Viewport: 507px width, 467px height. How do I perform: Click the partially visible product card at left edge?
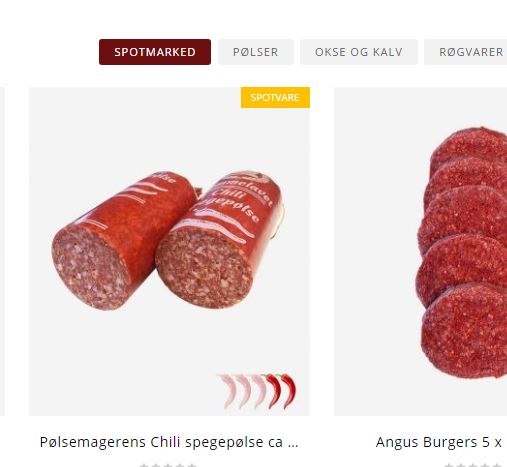[x=2, y=251]
